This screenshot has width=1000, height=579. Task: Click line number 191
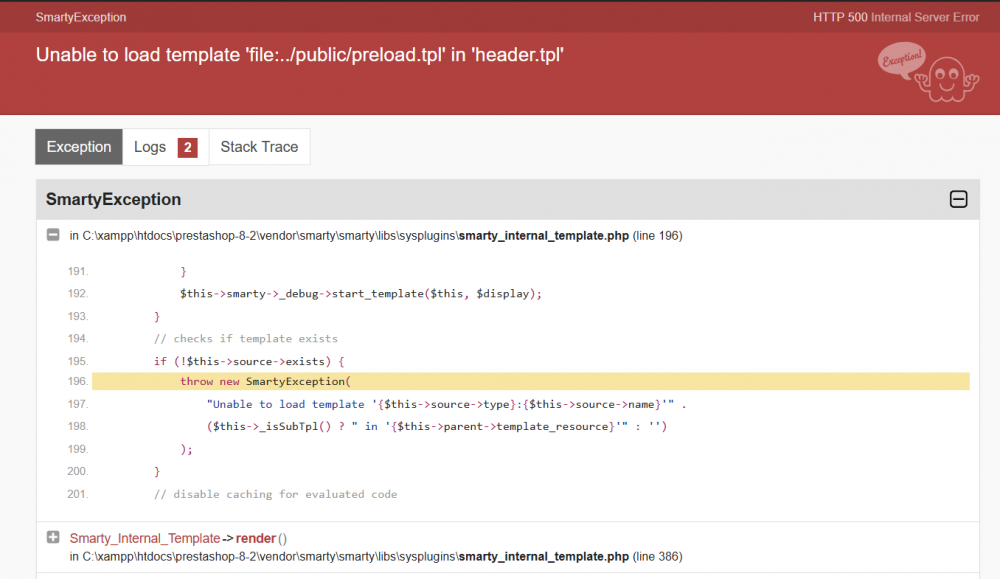pos(78,272)
